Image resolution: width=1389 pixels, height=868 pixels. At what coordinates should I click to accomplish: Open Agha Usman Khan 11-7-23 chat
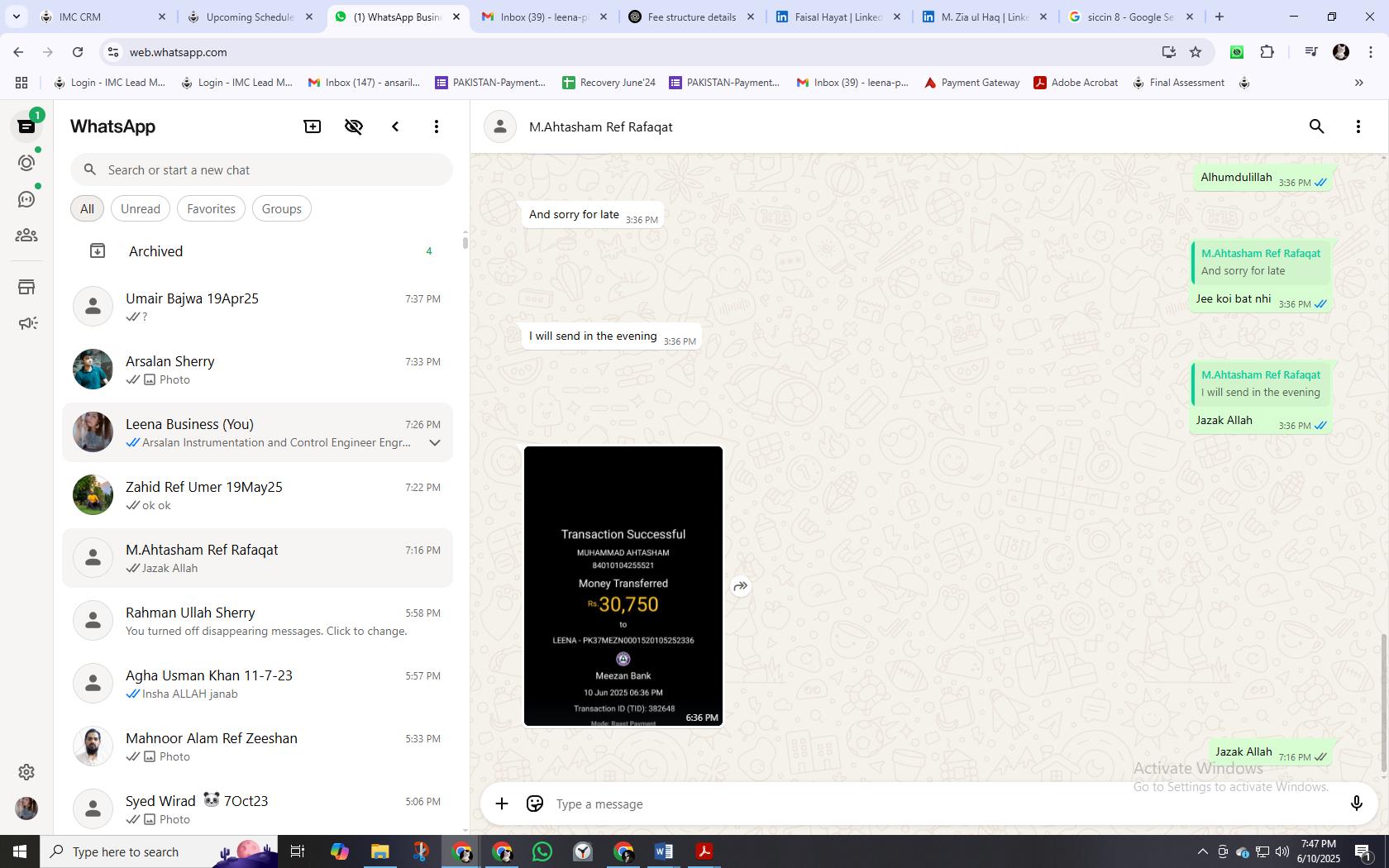pos(258,684)
